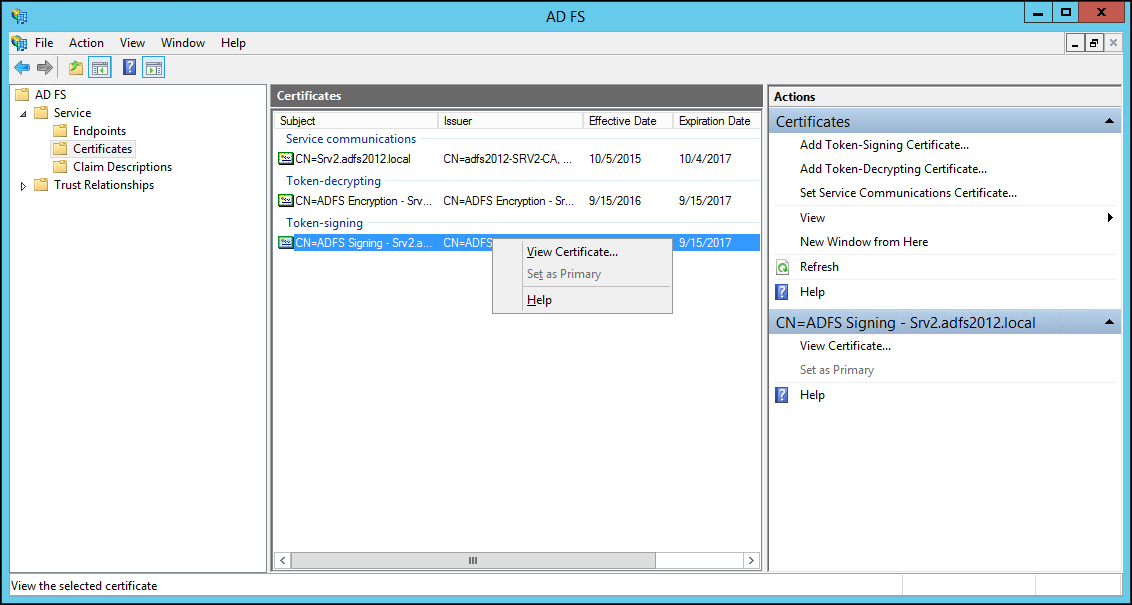Image resolution: width=1132 pixels, height=605 pixels.
Task: Click the AD FS icon in the title bar
Action: coord(19,16)
